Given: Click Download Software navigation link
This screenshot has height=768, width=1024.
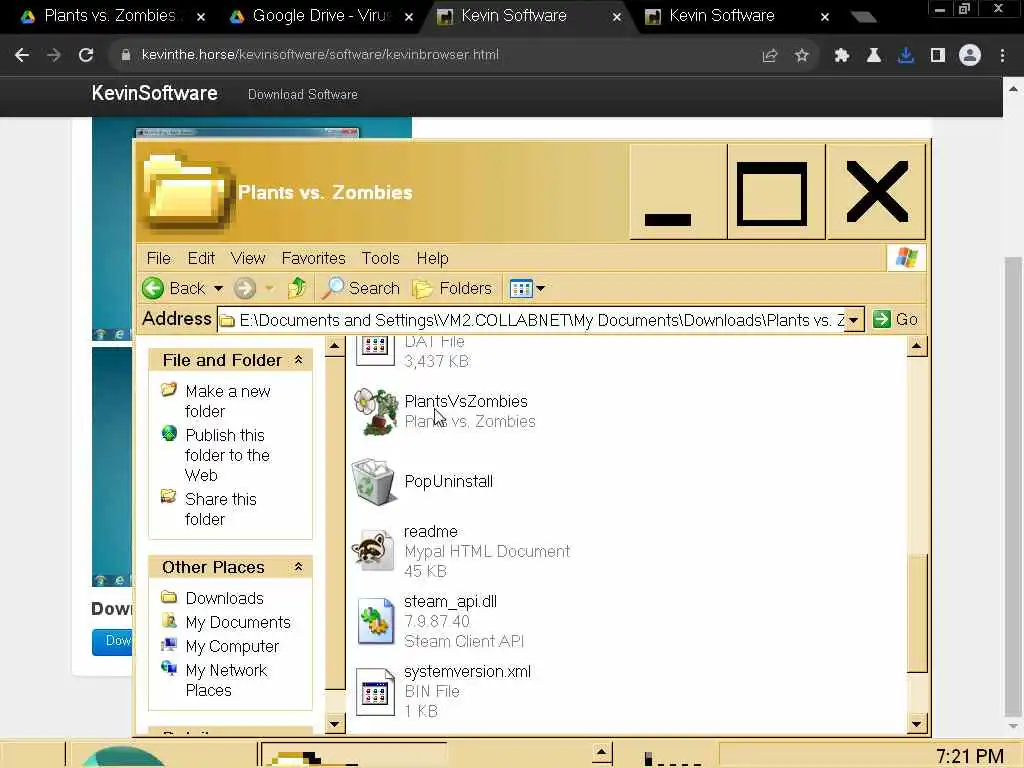Looking at the screenshot, I should tap(302, 95).
